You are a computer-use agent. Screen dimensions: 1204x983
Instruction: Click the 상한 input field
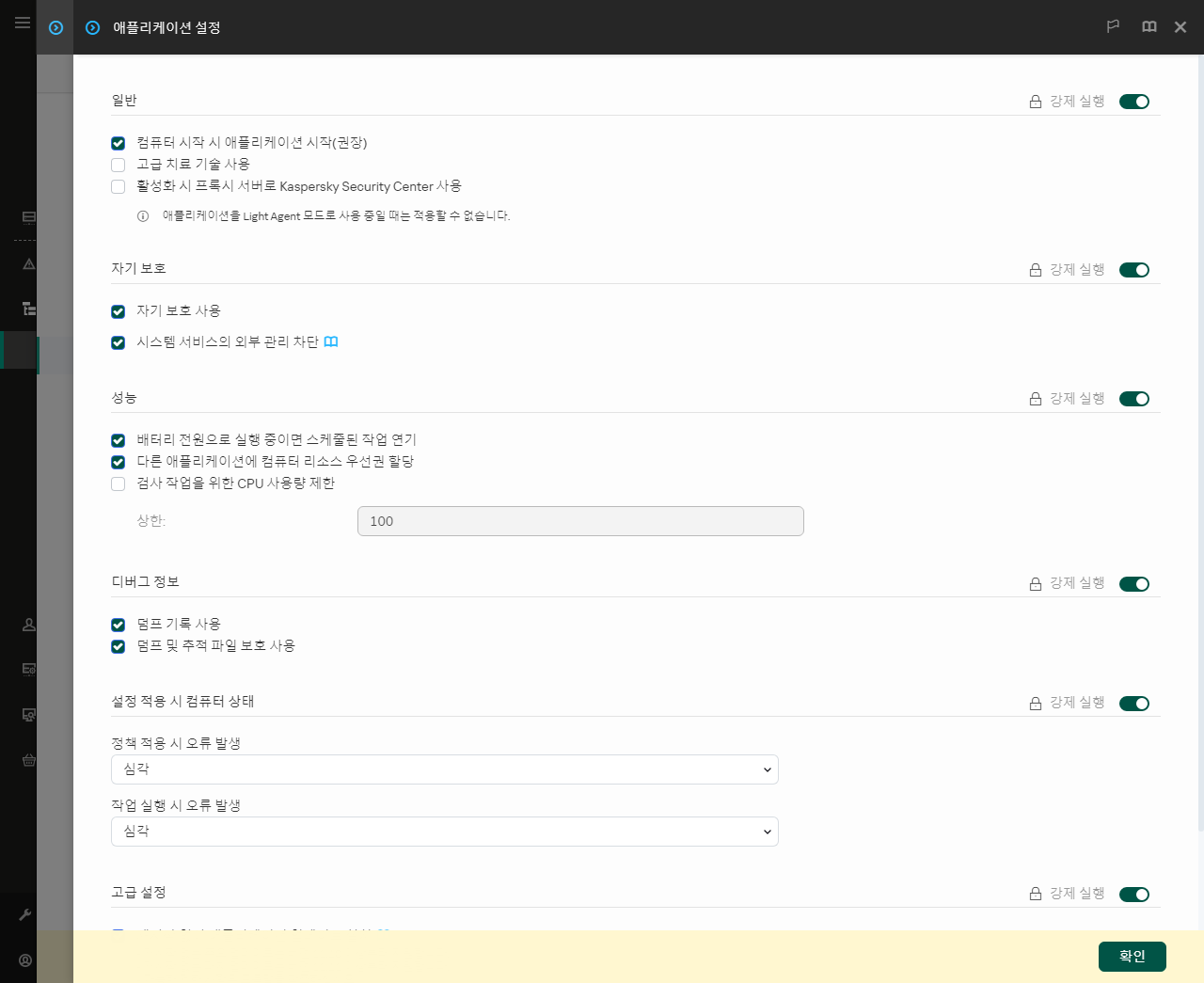point(580,521)
